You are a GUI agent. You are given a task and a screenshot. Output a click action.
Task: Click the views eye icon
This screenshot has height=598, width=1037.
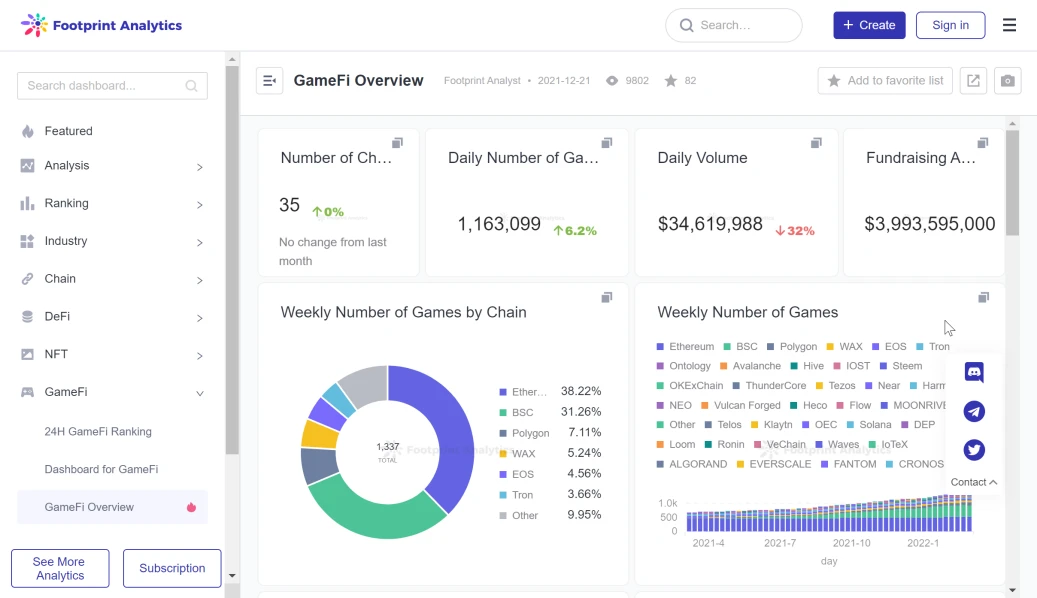click(x=612, y=81)
